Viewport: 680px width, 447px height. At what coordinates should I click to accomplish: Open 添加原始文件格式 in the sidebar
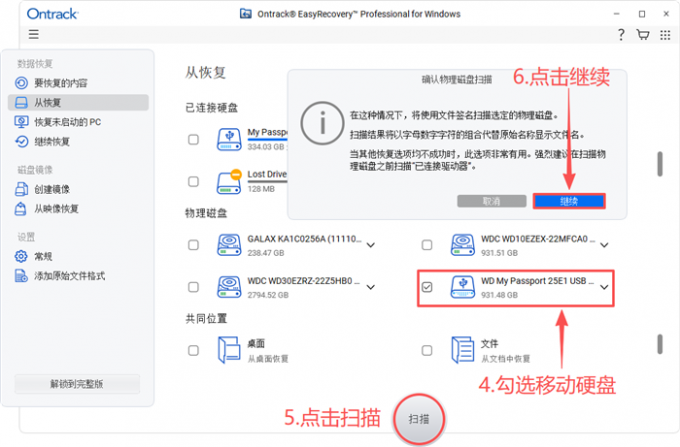pyautogui.click(x=78, y=276)
